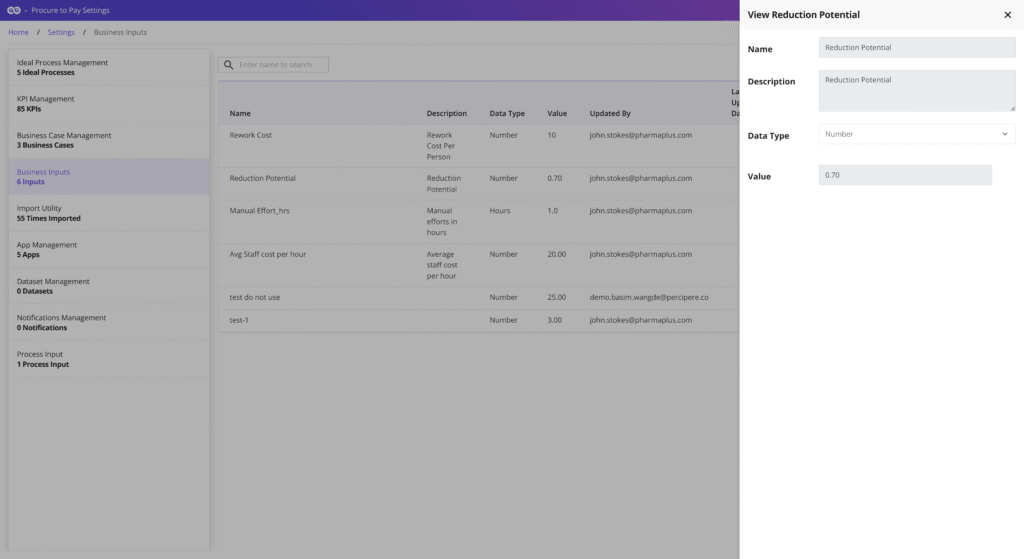Go to App Management section

coord(108,250)
